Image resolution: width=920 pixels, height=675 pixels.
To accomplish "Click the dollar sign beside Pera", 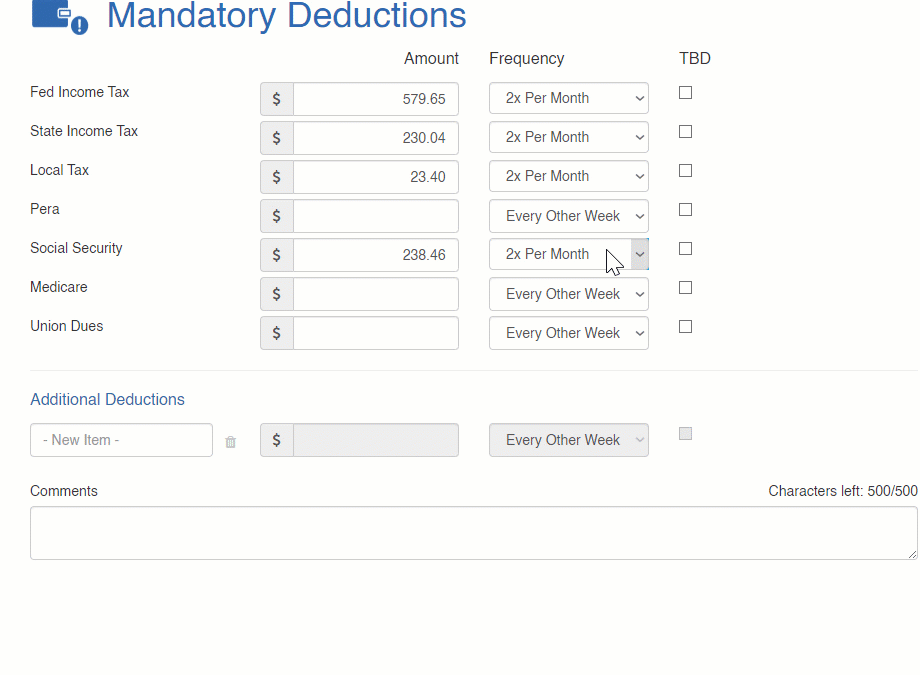I will (276, 215).
